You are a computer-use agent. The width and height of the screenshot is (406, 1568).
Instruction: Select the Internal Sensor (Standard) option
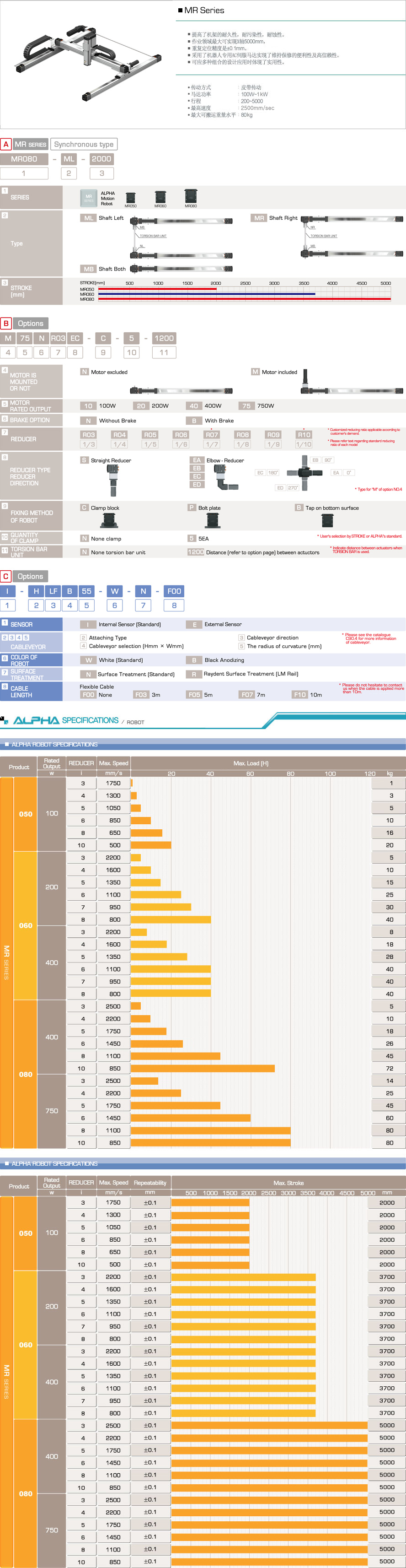click(121, 624)
